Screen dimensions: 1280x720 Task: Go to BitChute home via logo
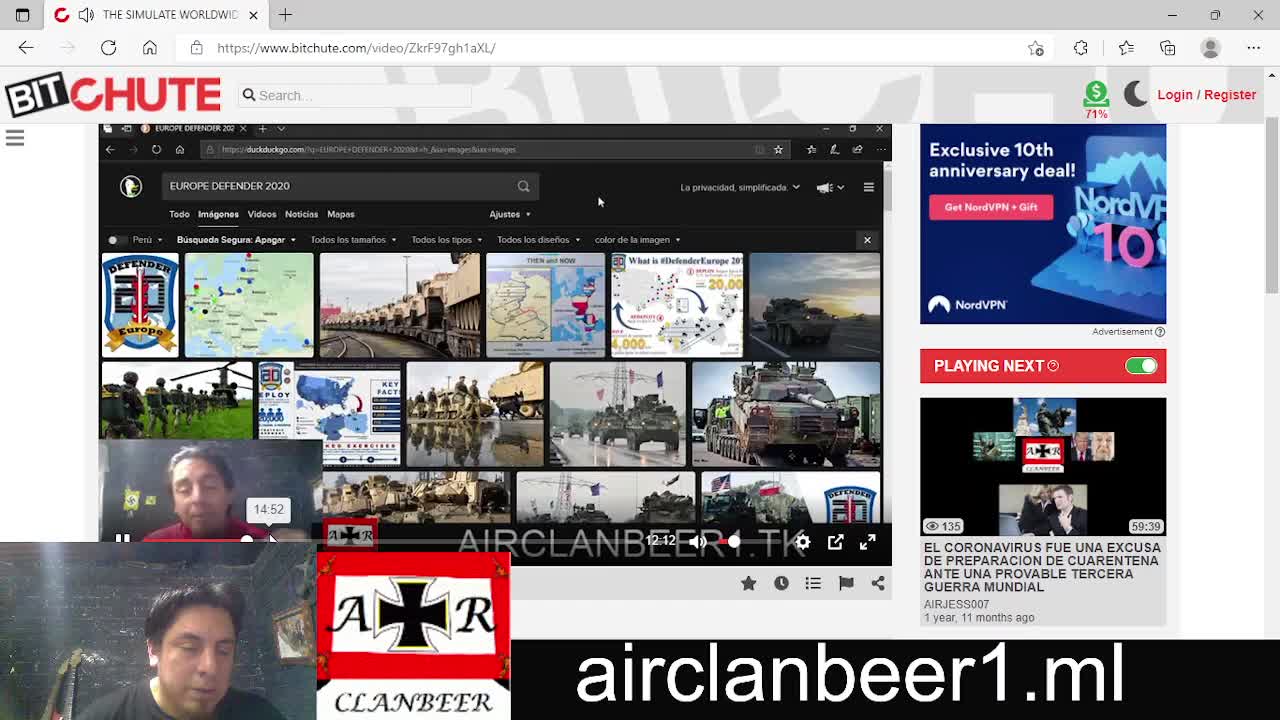pyautogui.click(x=112, y=95)
